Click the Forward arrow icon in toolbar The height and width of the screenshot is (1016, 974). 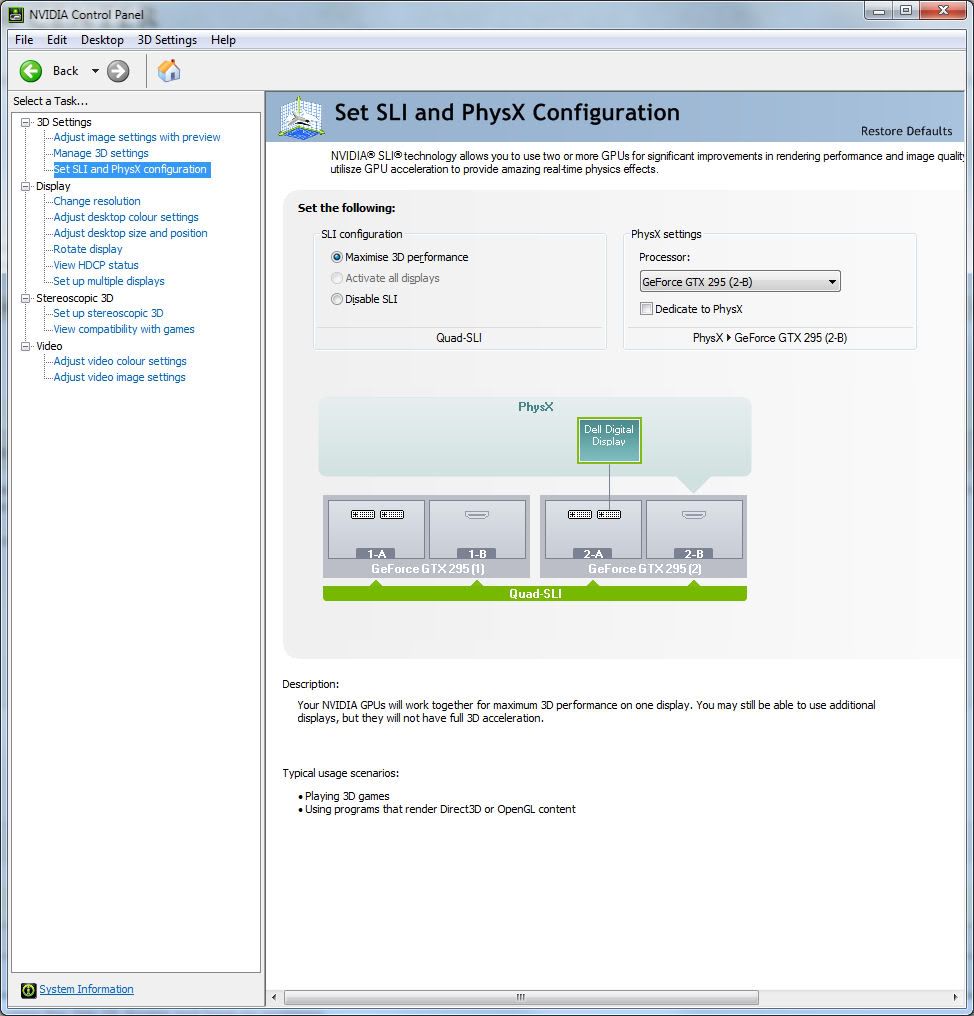(118, 70)
